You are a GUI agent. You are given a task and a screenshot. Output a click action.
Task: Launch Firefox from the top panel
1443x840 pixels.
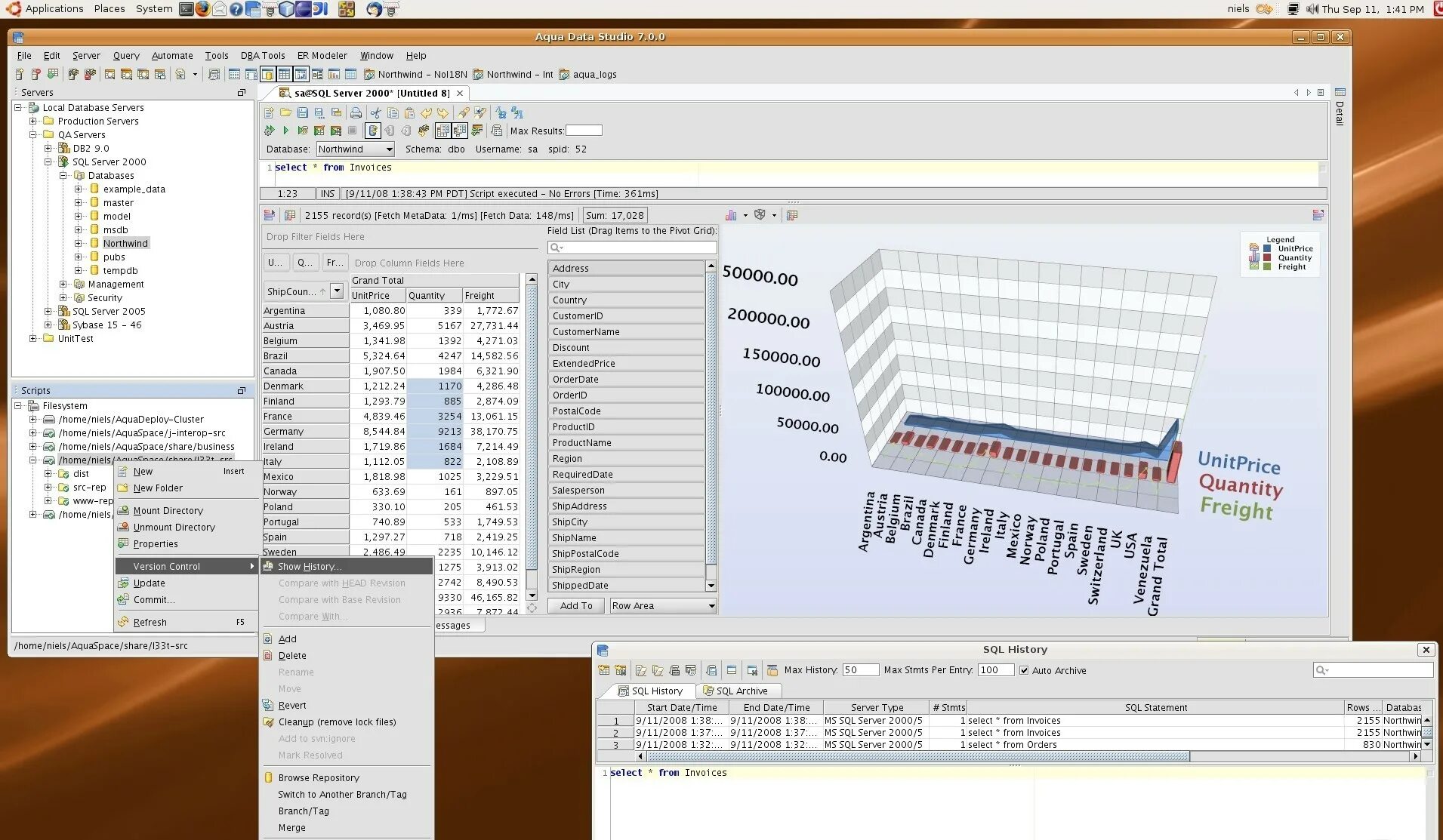point(203,9)
